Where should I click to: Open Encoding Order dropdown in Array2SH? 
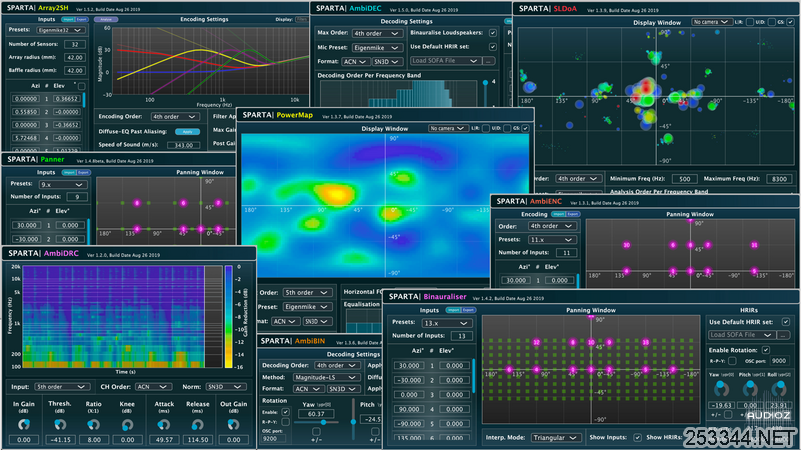click(175, 116)
